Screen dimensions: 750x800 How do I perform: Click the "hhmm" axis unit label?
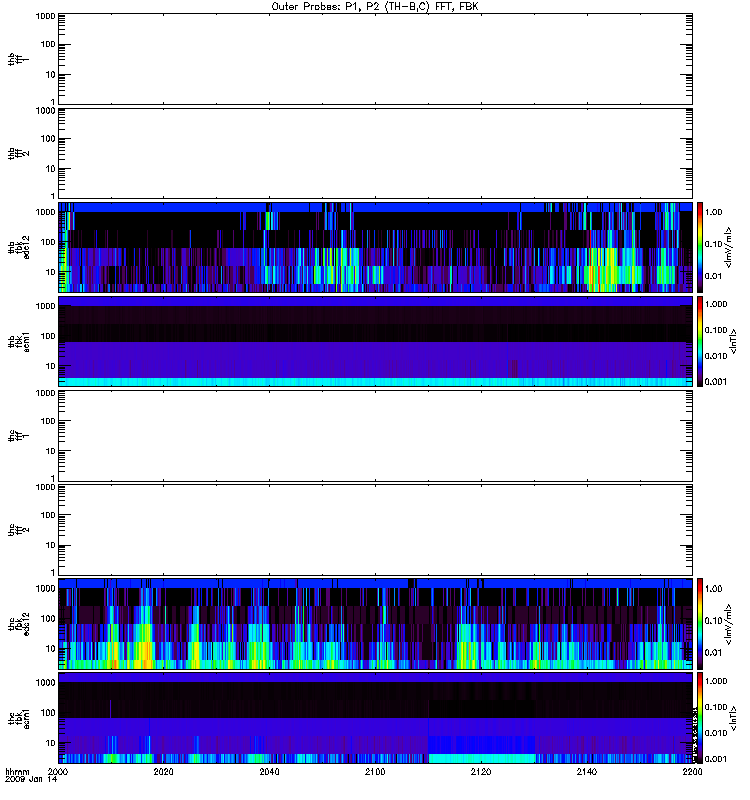tap(17, 772)
